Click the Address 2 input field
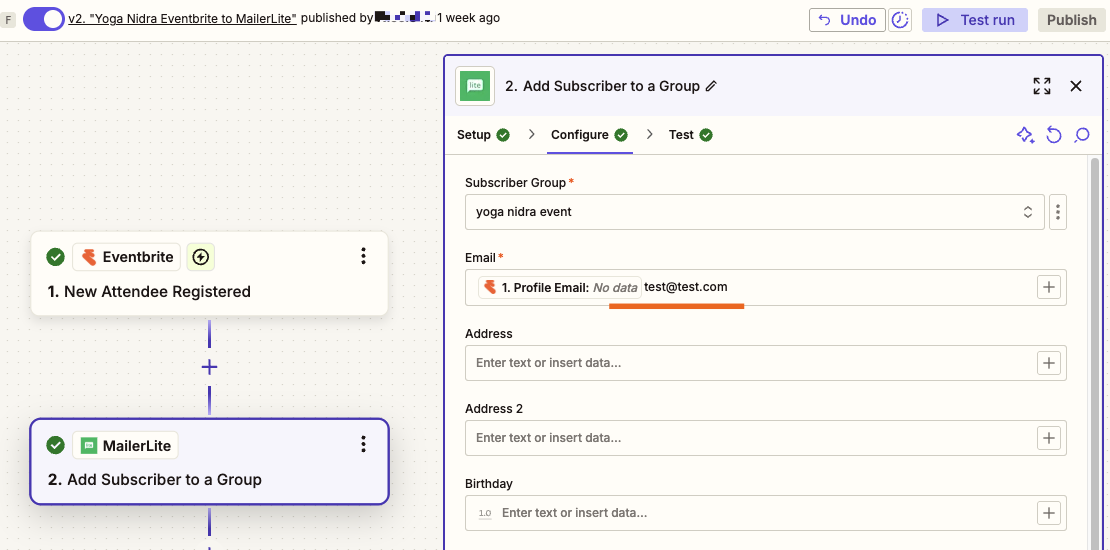 point(765,438)
